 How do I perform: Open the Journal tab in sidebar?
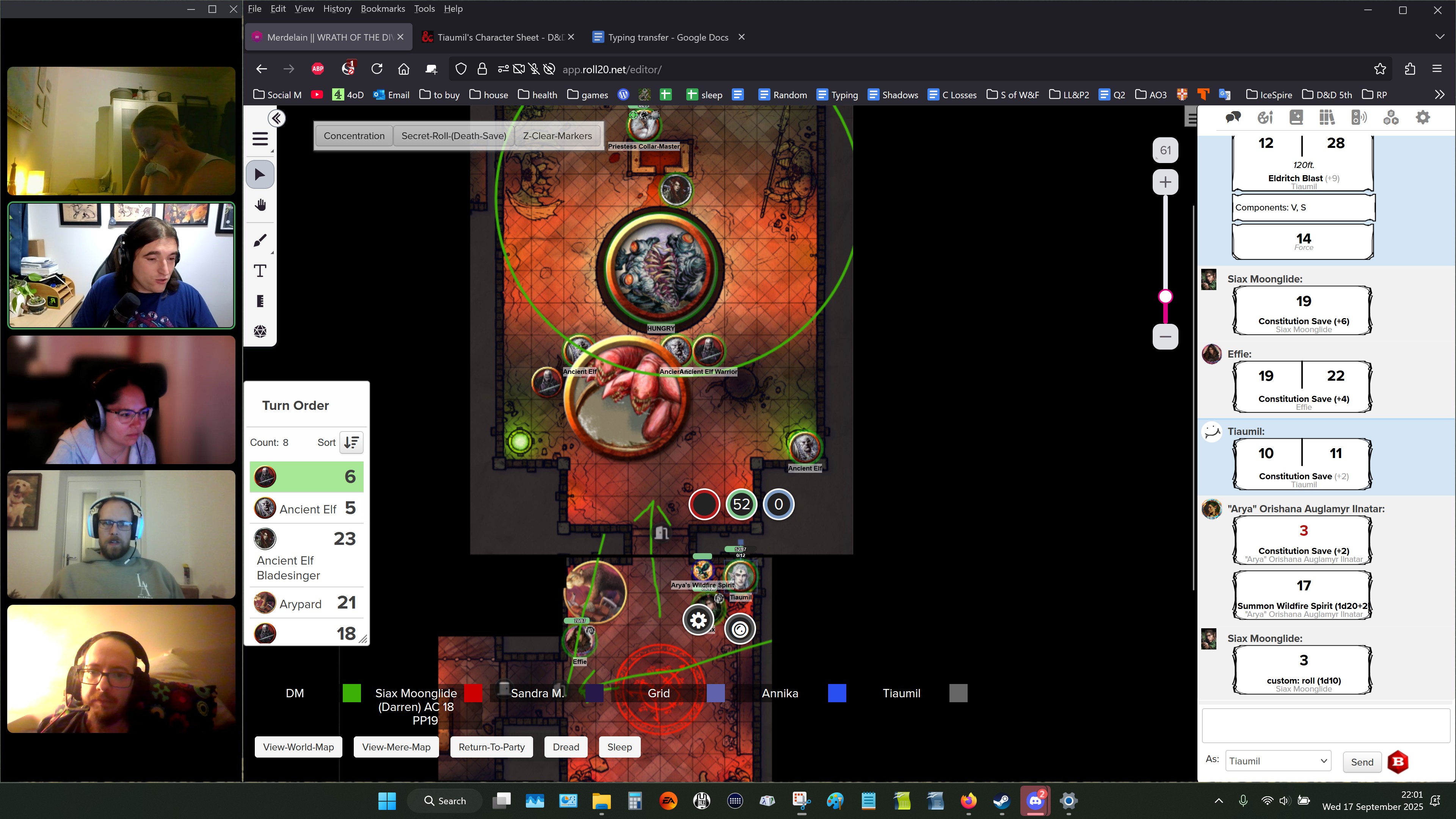pos(1296,118)
